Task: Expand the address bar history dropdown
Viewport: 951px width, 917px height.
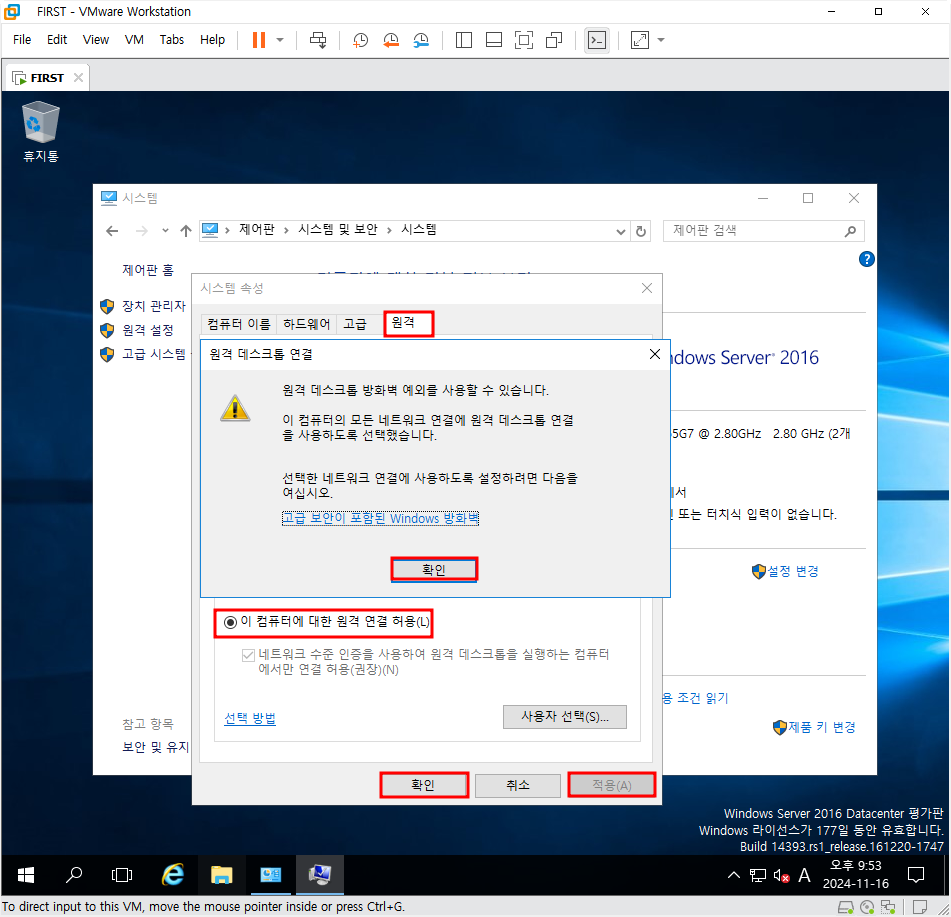Action: point(620,232)
